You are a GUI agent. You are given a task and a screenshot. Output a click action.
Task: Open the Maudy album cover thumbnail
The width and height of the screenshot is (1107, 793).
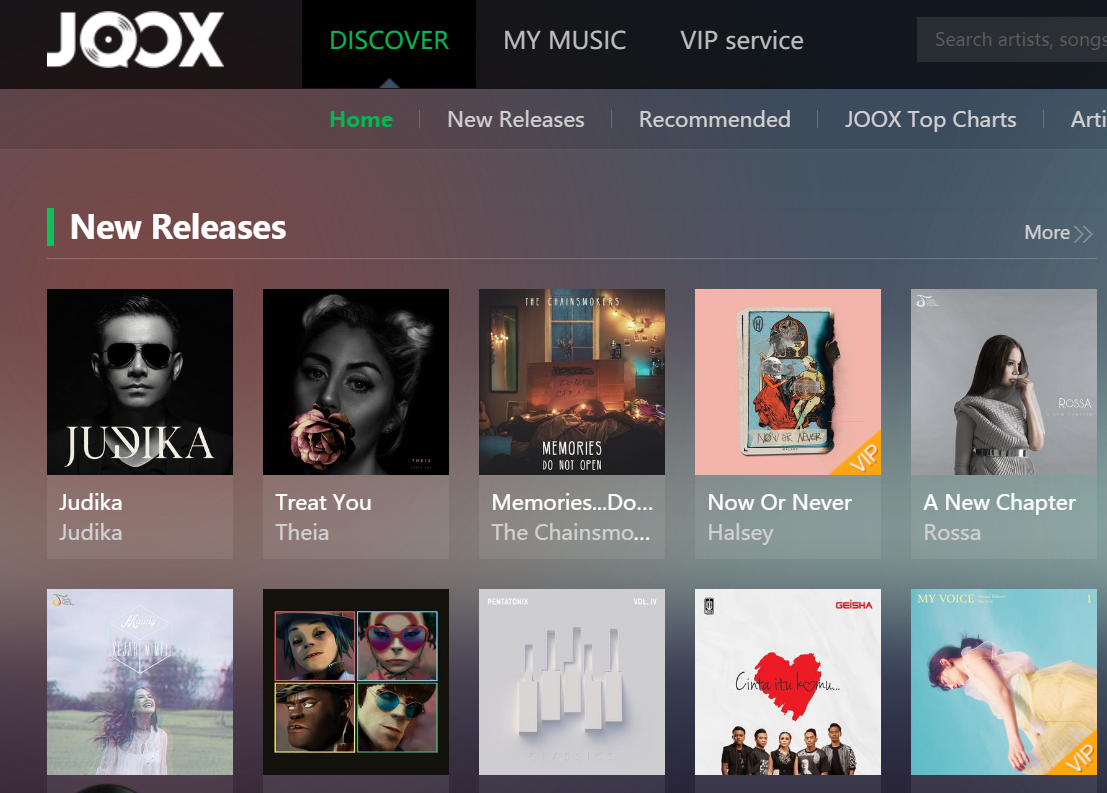(x=140, y=681)
